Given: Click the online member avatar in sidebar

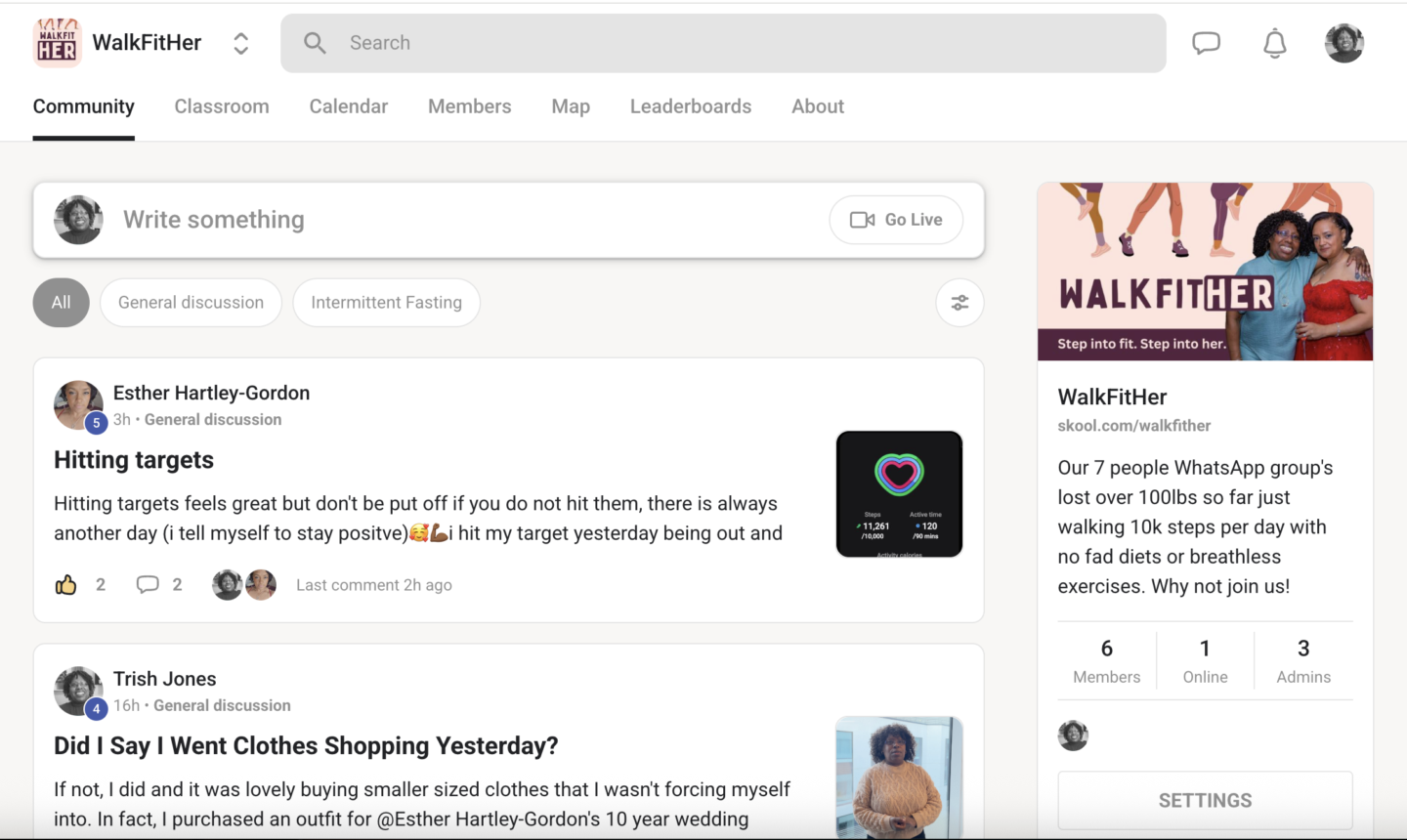Looking at the screenshot, I should 1073,735.
